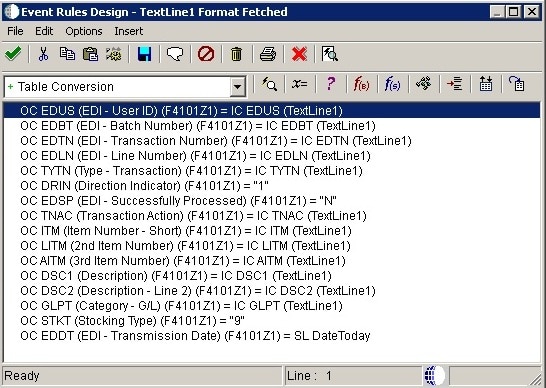
Task: Click the Copy icon in toolbar
Action: click(x=67, y=54)
